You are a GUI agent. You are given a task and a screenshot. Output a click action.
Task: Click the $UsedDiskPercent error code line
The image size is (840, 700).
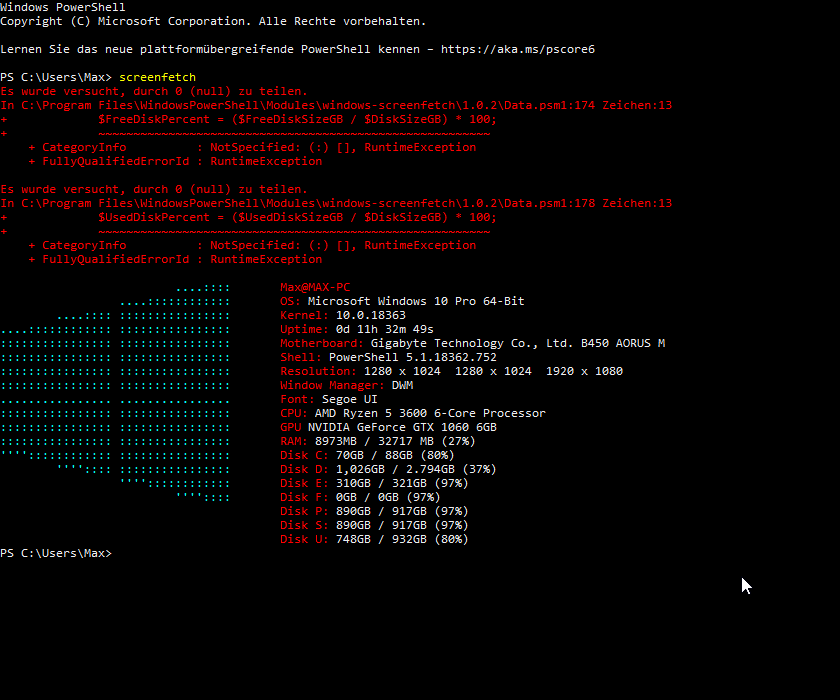point(297,217)
